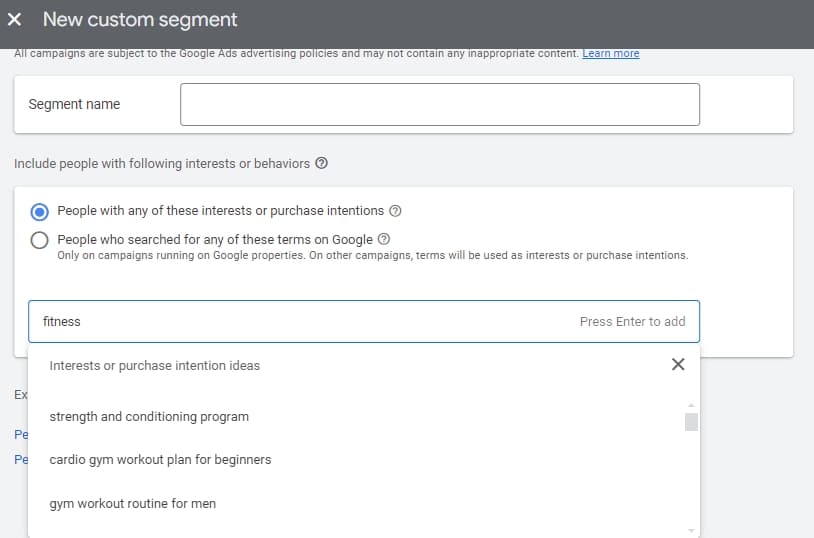Viewport: 814px width, 538px height.
Task: Dismiss the purchase intention ideas panel
Action: [x=678, y=365]
